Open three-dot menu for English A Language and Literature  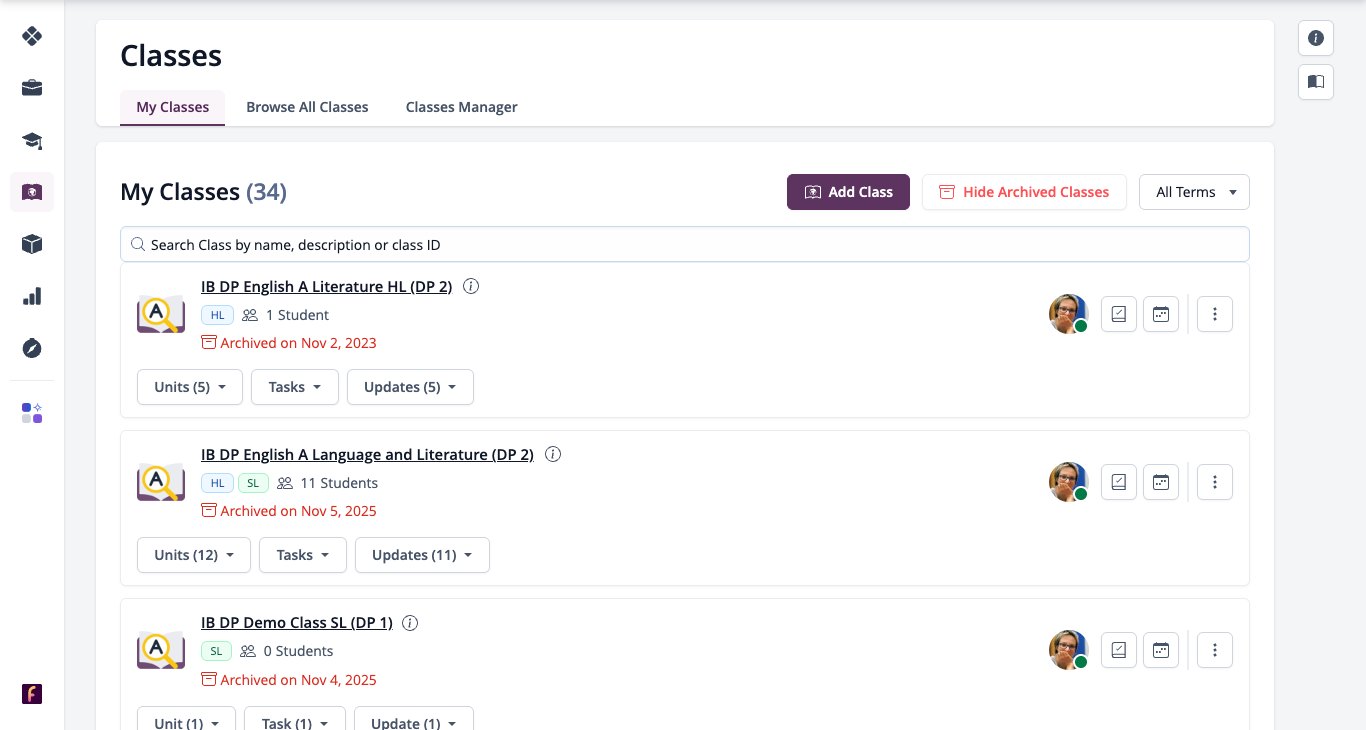[x=1215, y=482]
